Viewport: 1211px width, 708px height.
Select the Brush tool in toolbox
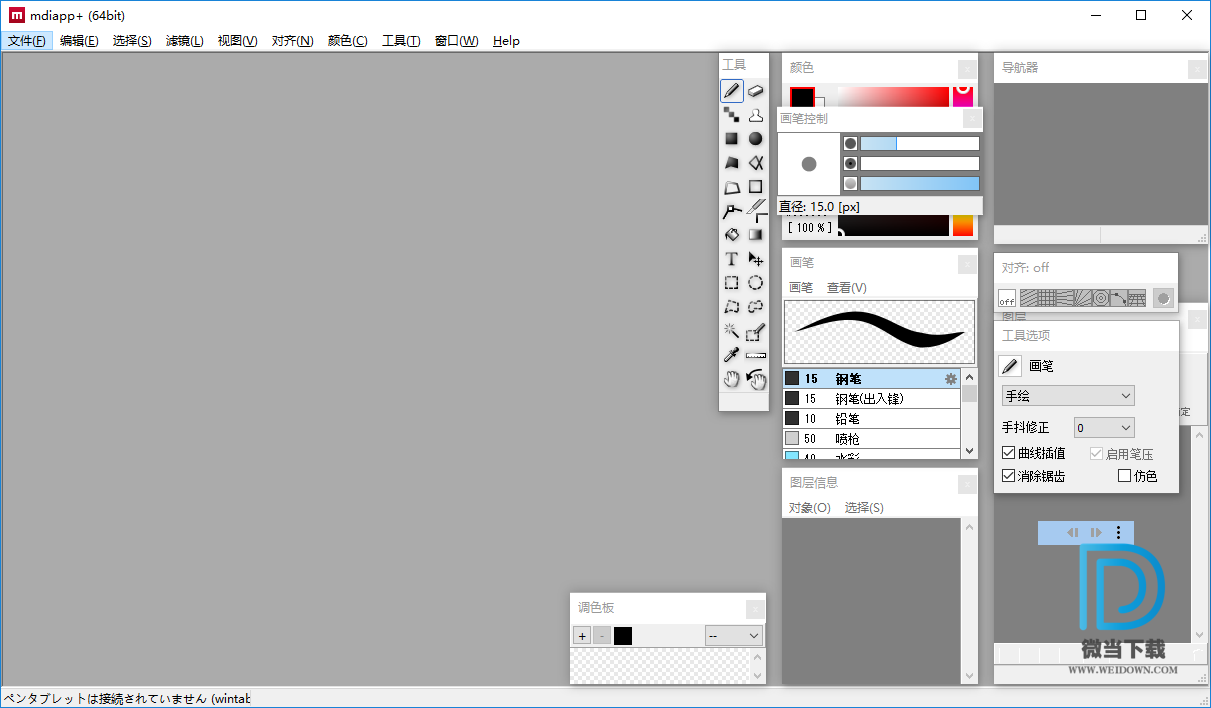click(x=732, y=91)
